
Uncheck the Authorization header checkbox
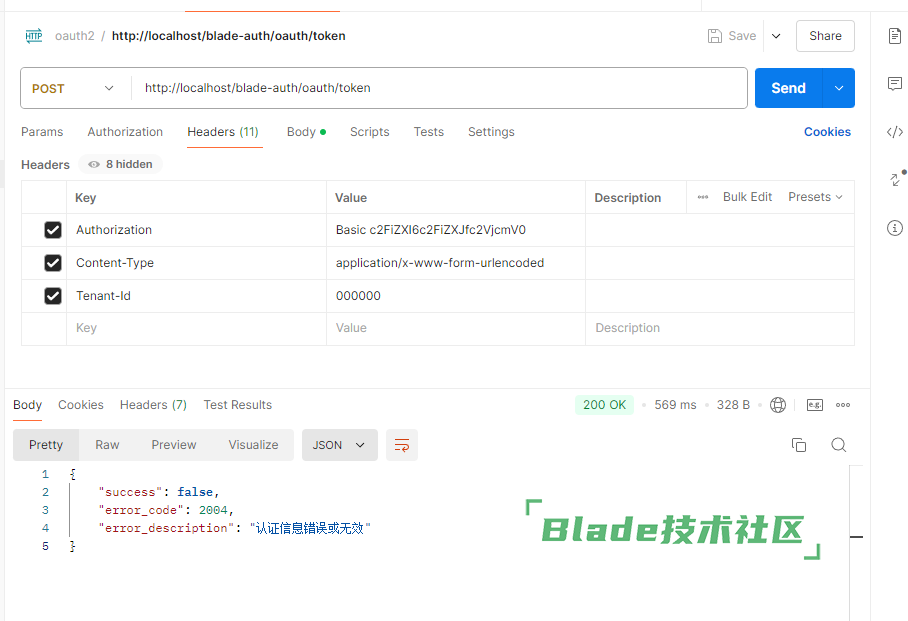pos(53,230)
